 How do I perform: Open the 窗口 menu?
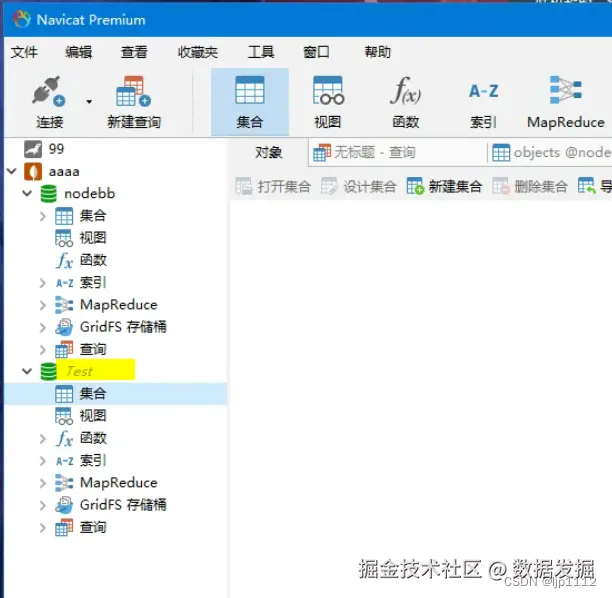[316, 52]
